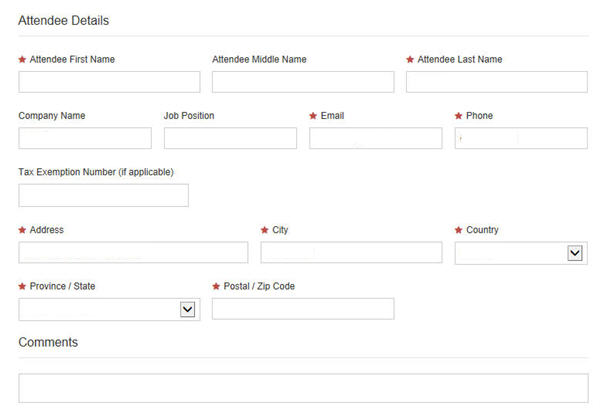This screenshot has width=600, height=412.
Task: Click the red asterisk beside Email label
Action: coord(314,116)
